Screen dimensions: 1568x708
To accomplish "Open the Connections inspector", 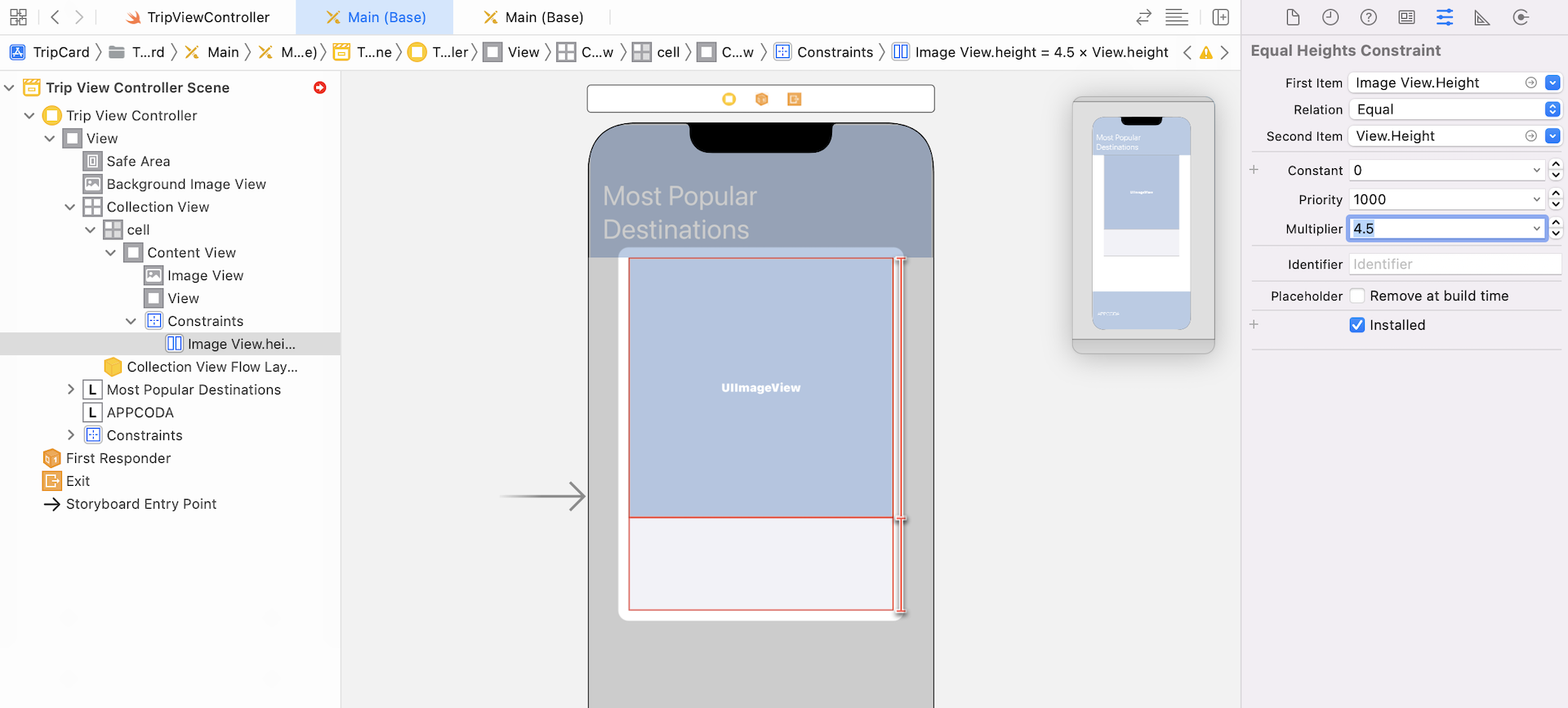I will point(1521,17).
